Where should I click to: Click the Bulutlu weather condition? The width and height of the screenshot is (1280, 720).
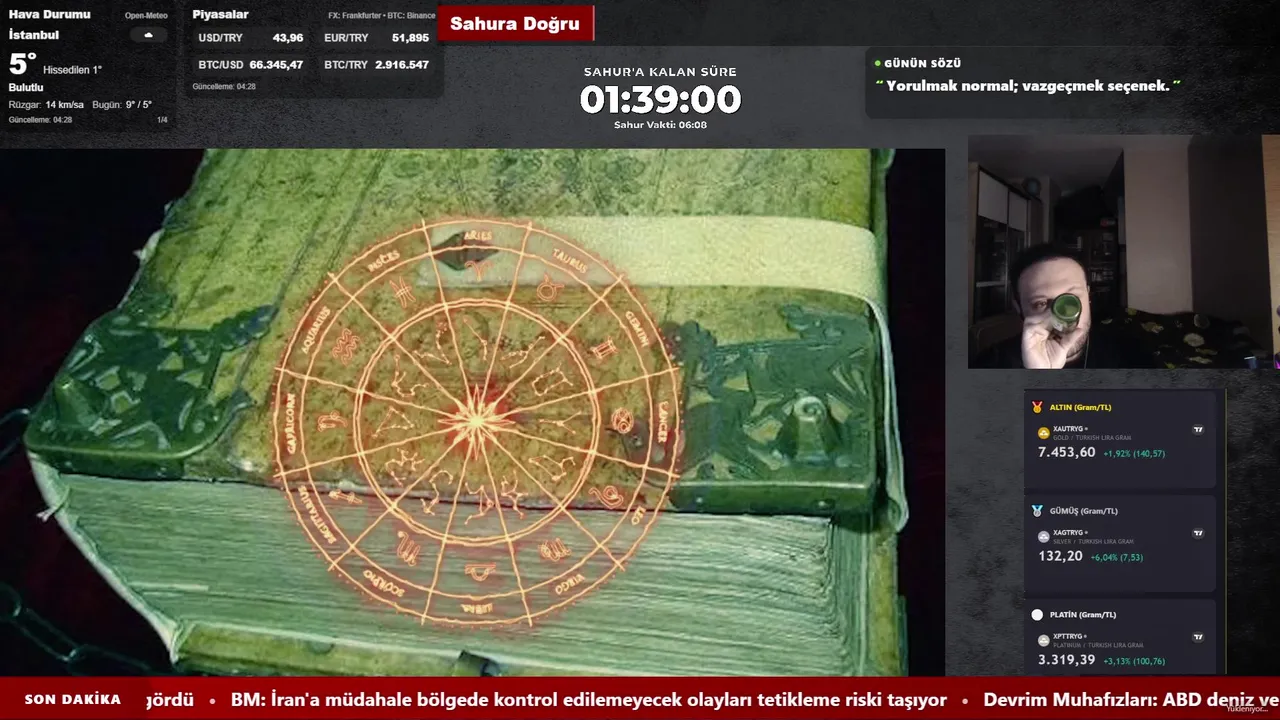point(26,88)
